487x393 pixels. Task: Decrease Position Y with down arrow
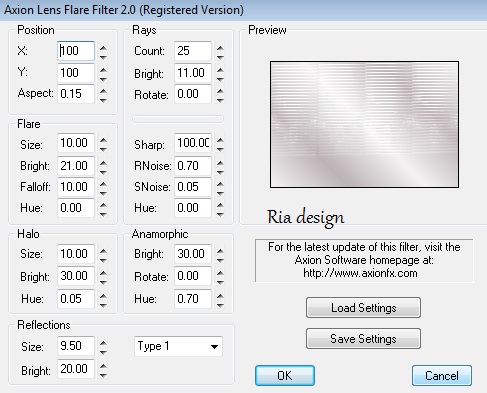(x=103, y=79)
